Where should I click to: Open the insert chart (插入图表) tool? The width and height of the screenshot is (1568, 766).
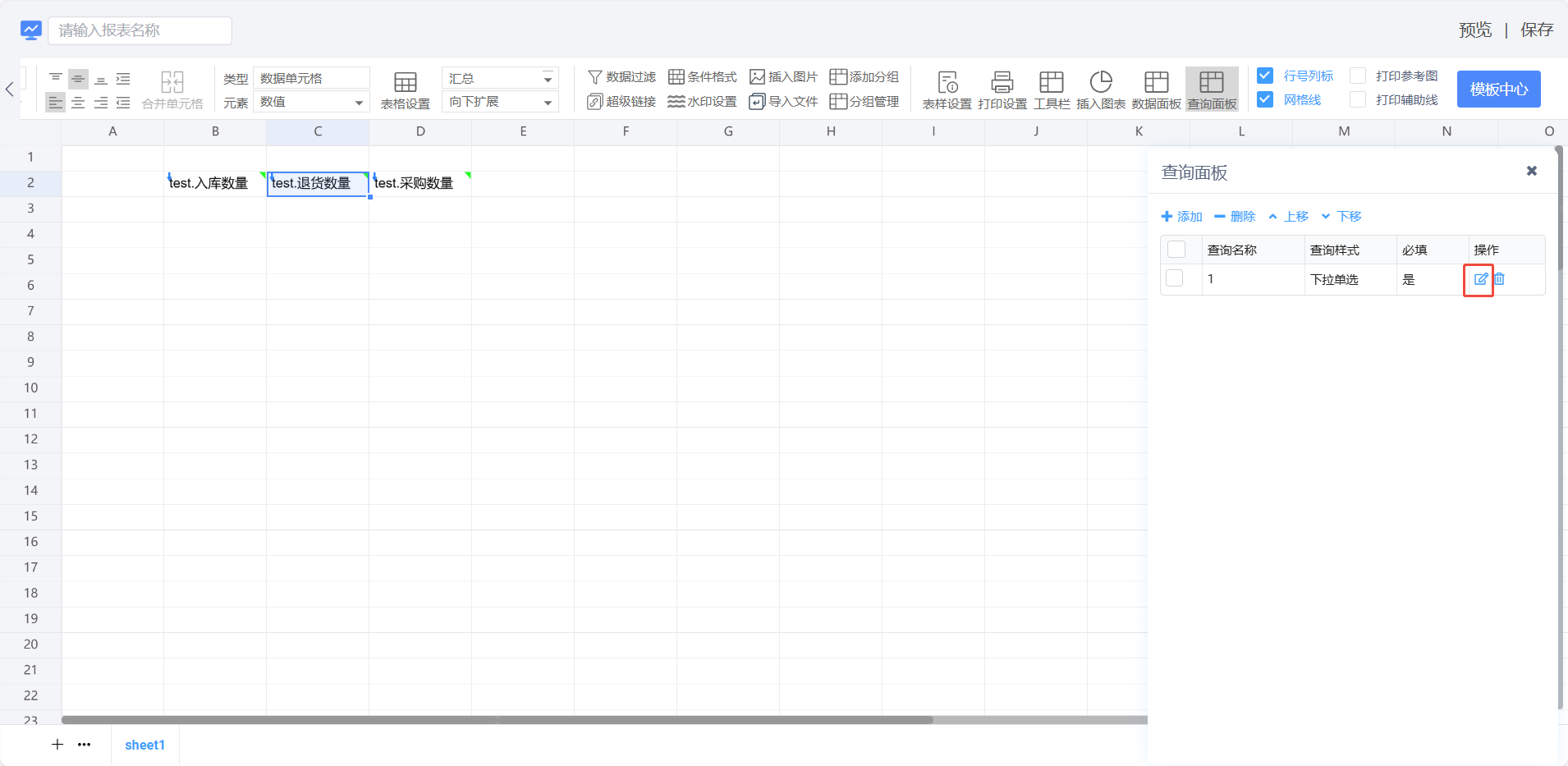(x=1100, y=83)
